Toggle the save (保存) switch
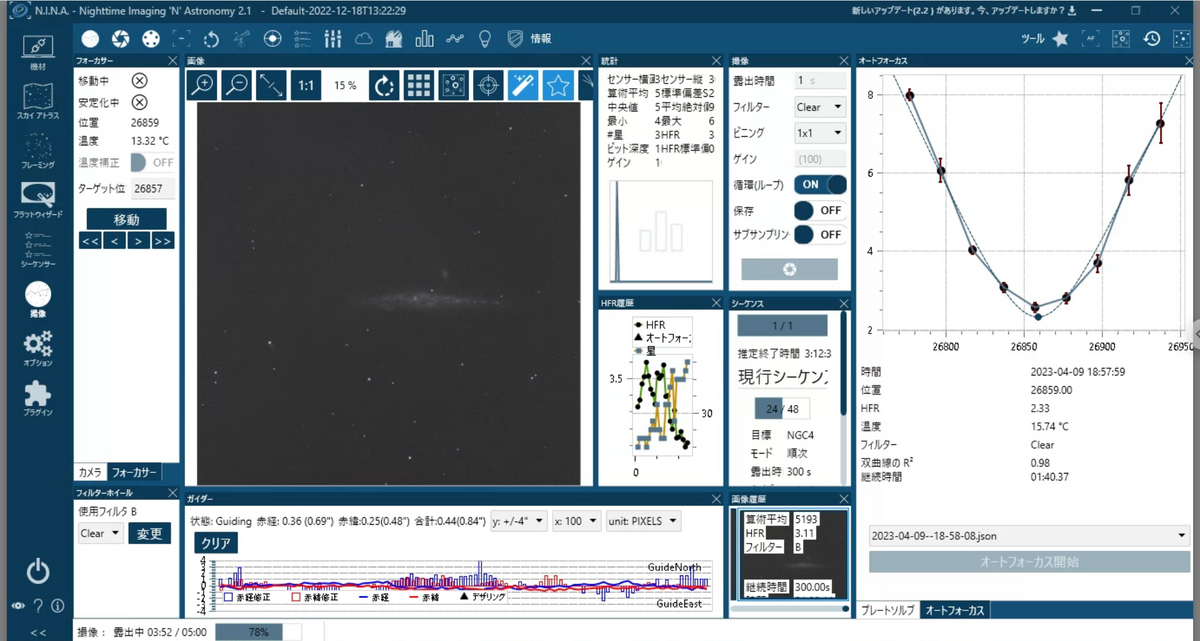Image resolution: width=1200 pixels, height=641 pixels. click(820, 210)
